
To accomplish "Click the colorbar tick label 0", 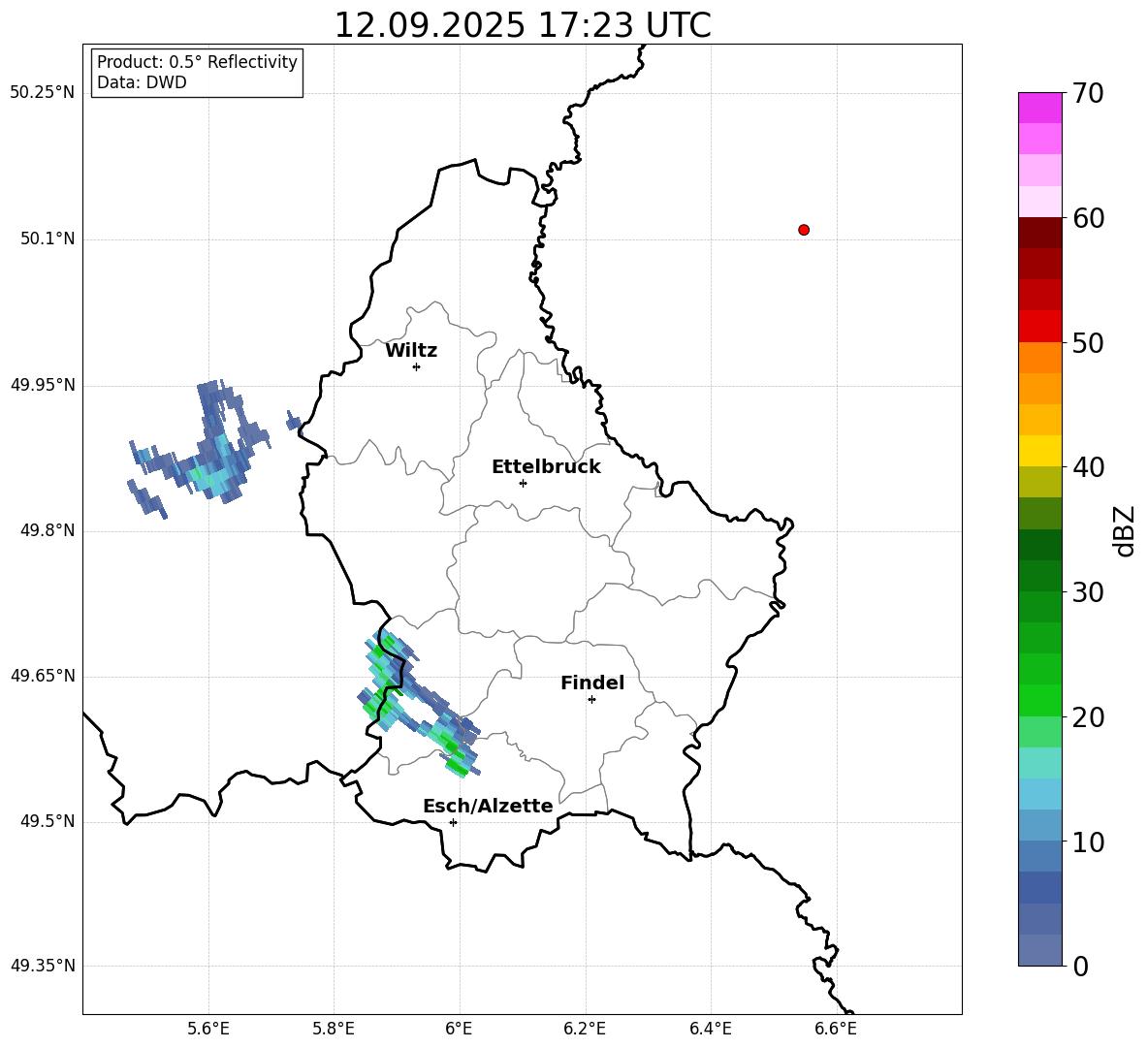I will [x=1080, y=966].
